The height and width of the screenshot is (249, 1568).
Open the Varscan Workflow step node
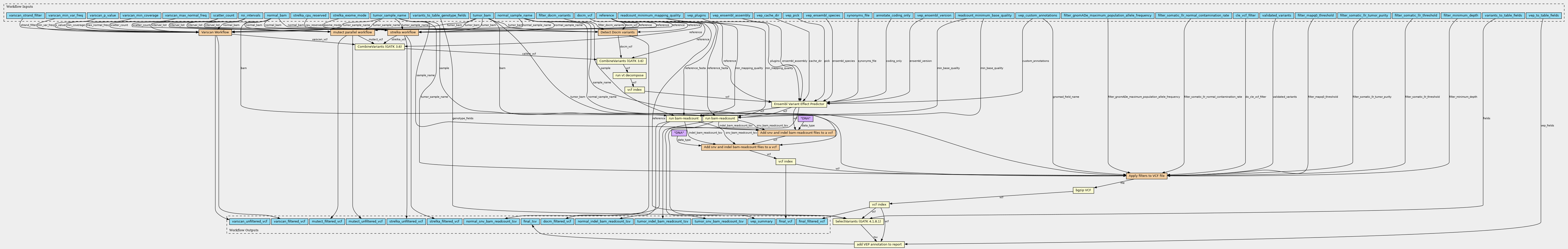click(x=215, y=32)
